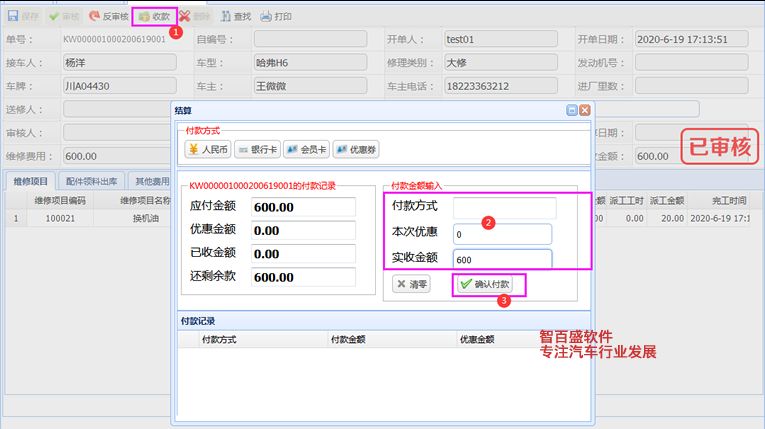Click the 接车人 field showing 杨洋

coord(120,62)
